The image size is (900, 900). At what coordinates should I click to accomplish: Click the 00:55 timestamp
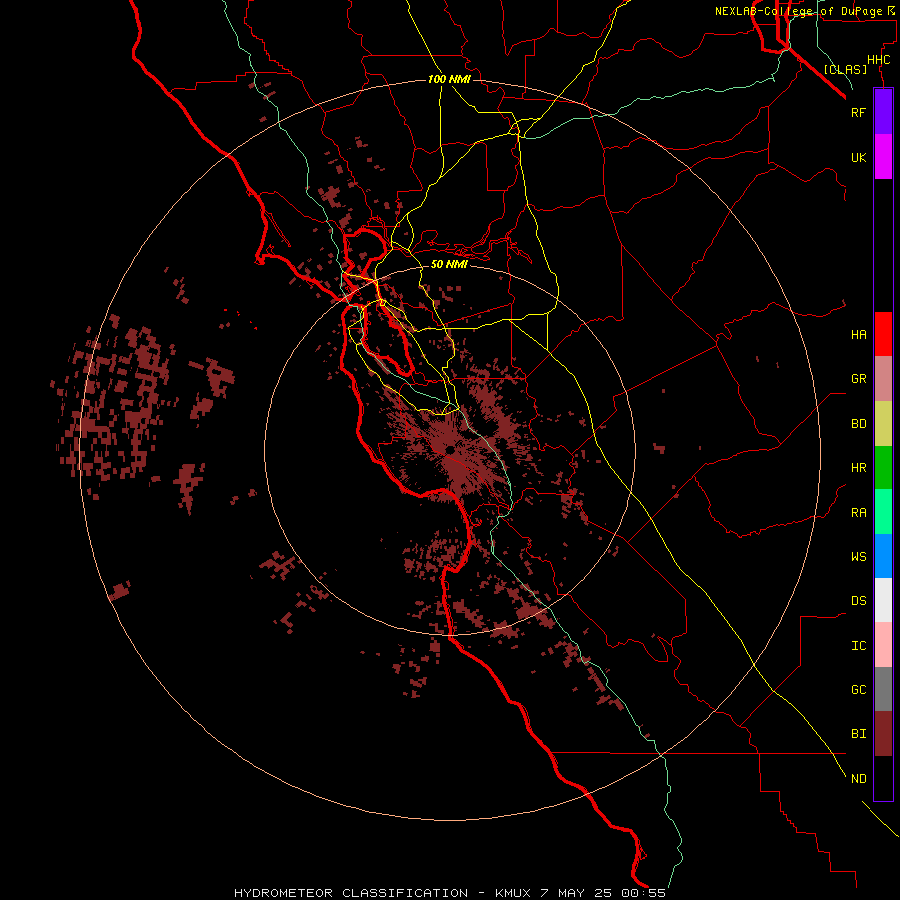pyautogui.click(x=644, y=893)
